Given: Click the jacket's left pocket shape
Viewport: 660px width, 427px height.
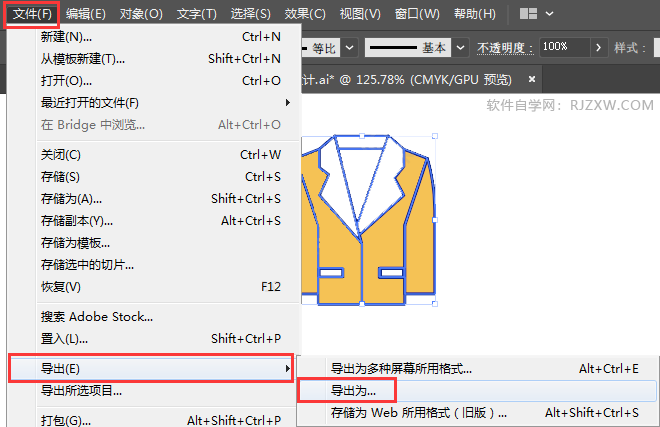Looking at the screenshot, I should 331,273.
